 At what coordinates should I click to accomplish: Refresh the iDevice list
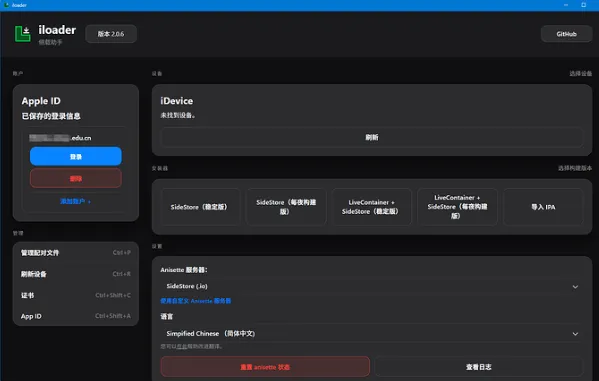[x=372, y=137]
